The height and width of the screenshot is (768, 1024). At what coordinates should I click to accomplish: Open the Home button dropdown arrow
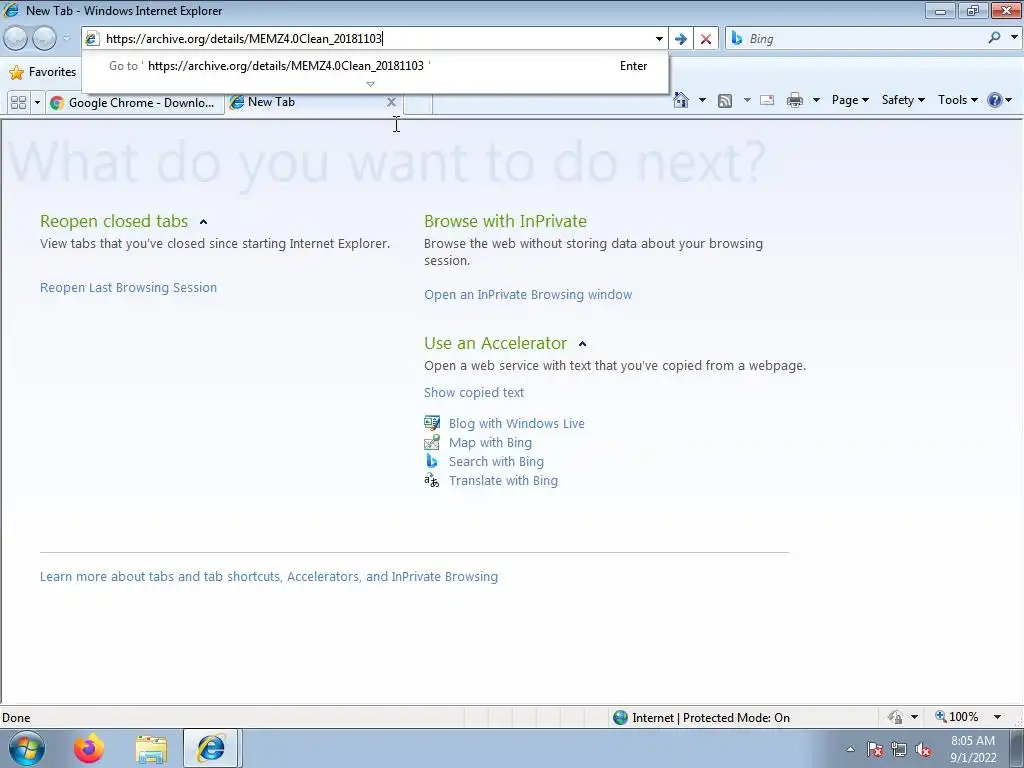click(x=702, y=100)
